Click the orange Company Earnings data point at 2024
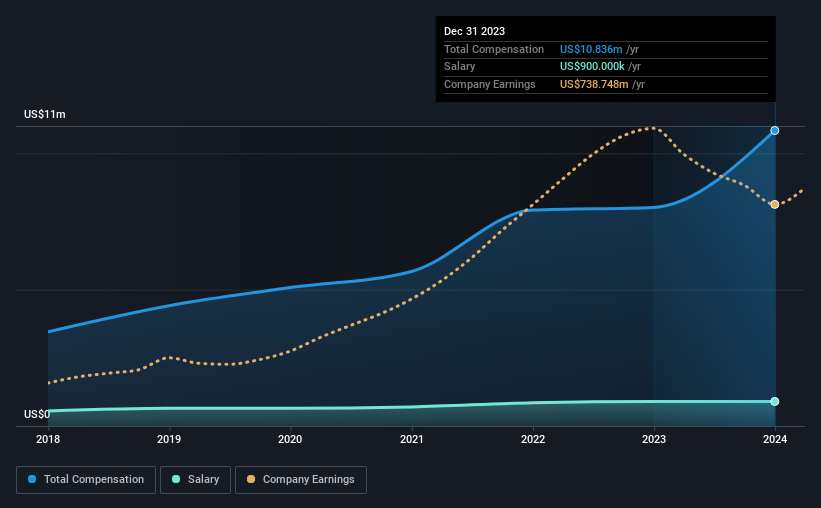 [x=774, y=204]
